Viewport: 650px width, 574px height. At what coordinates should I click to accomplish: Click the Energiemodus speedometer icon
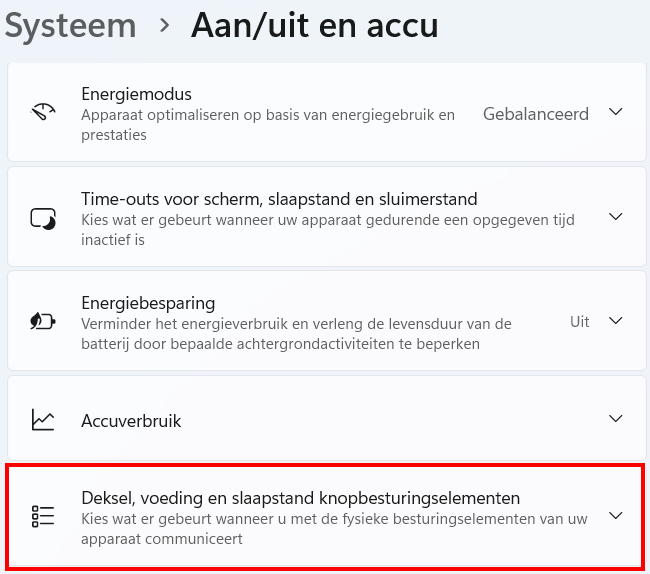click(x=42, y=112)
